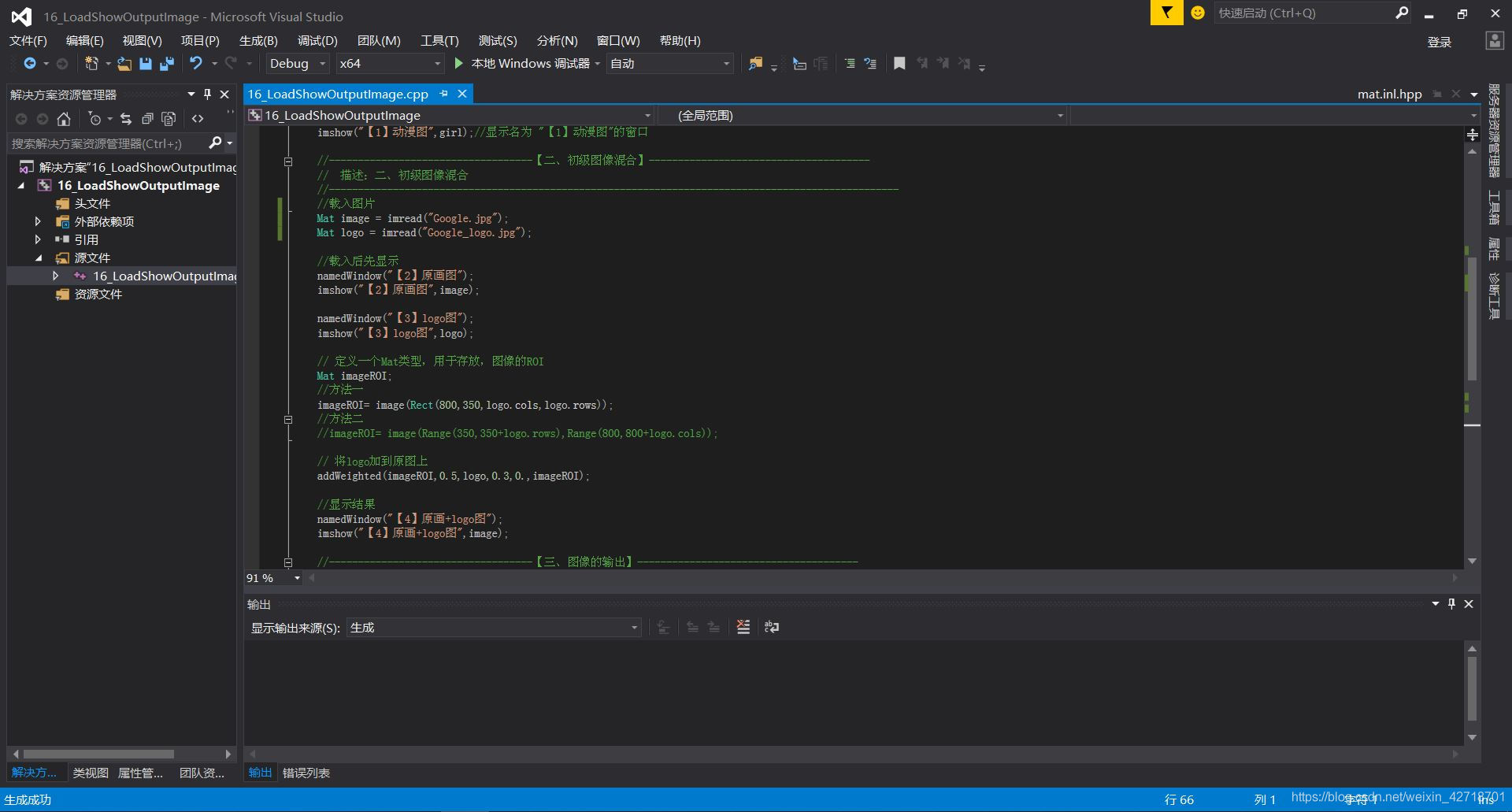Open the 文件(F) menu
The width and height of the screenshot is (1512, 812).
(x=28, y=40)
